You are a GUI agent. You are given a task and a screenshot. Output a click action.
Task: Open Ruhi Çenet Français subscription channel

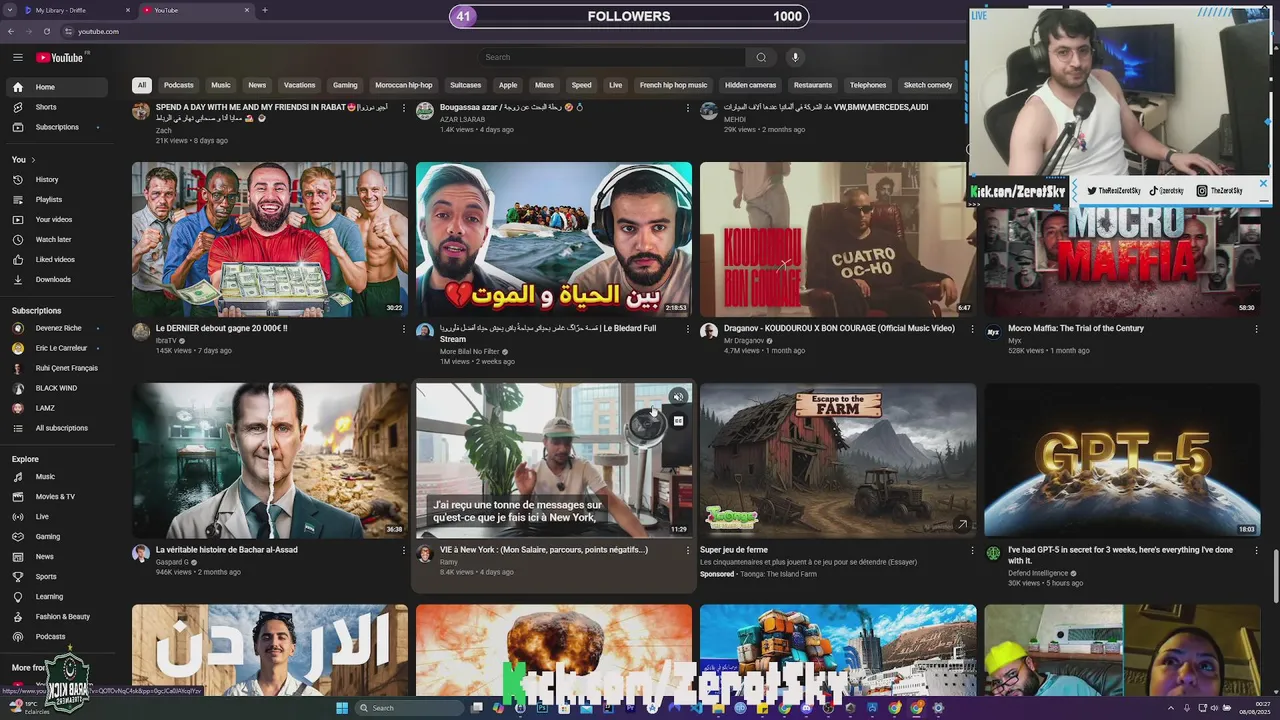click(x=58, y=368)
